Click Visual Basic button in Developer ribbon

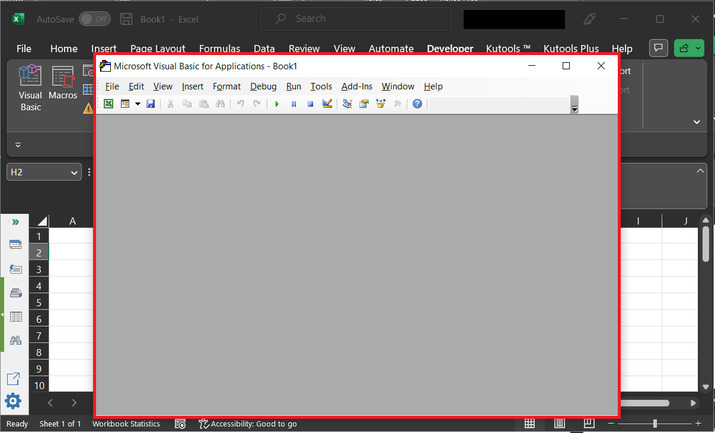(x=30, y=88)
